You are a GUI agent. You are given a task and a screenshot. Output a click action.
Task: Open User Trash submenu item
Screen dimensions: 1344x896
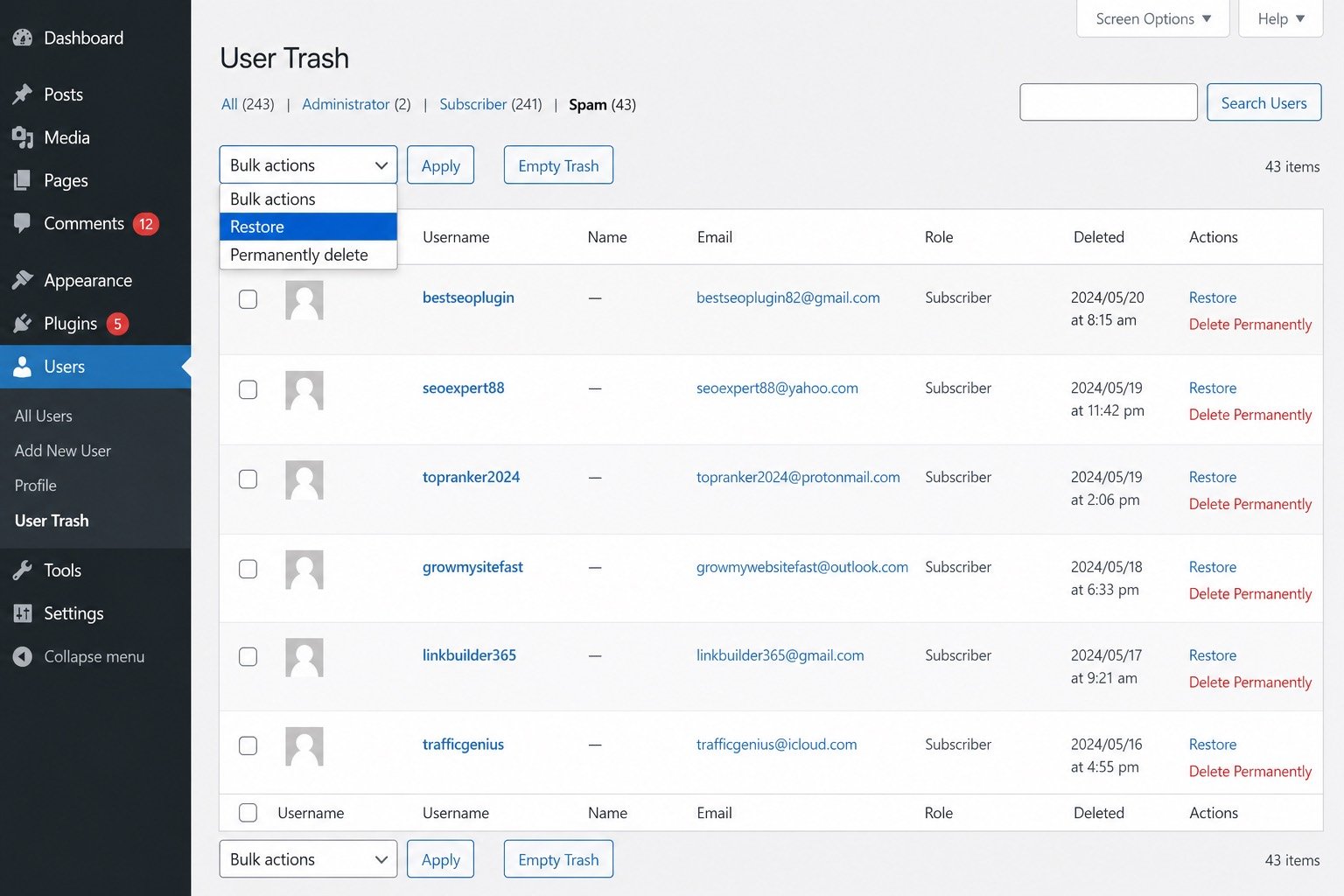click(52, 521)
